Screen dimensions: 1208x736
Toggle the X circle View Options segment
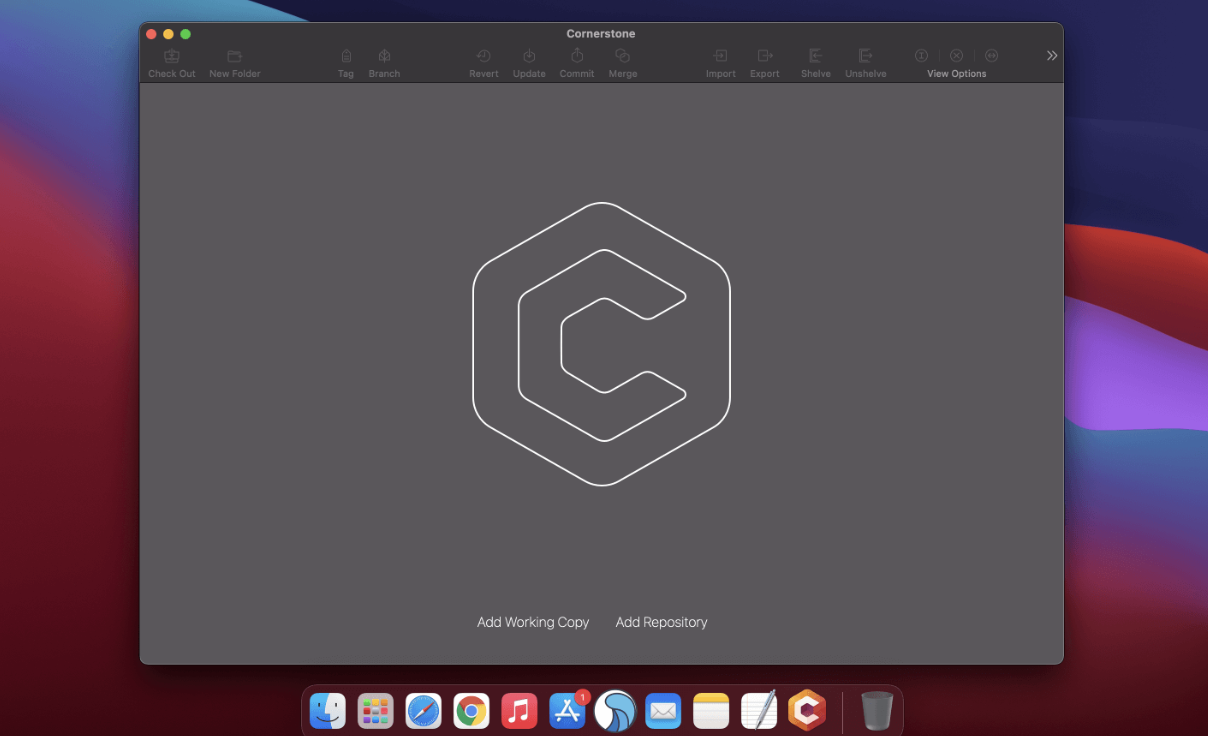957,56
